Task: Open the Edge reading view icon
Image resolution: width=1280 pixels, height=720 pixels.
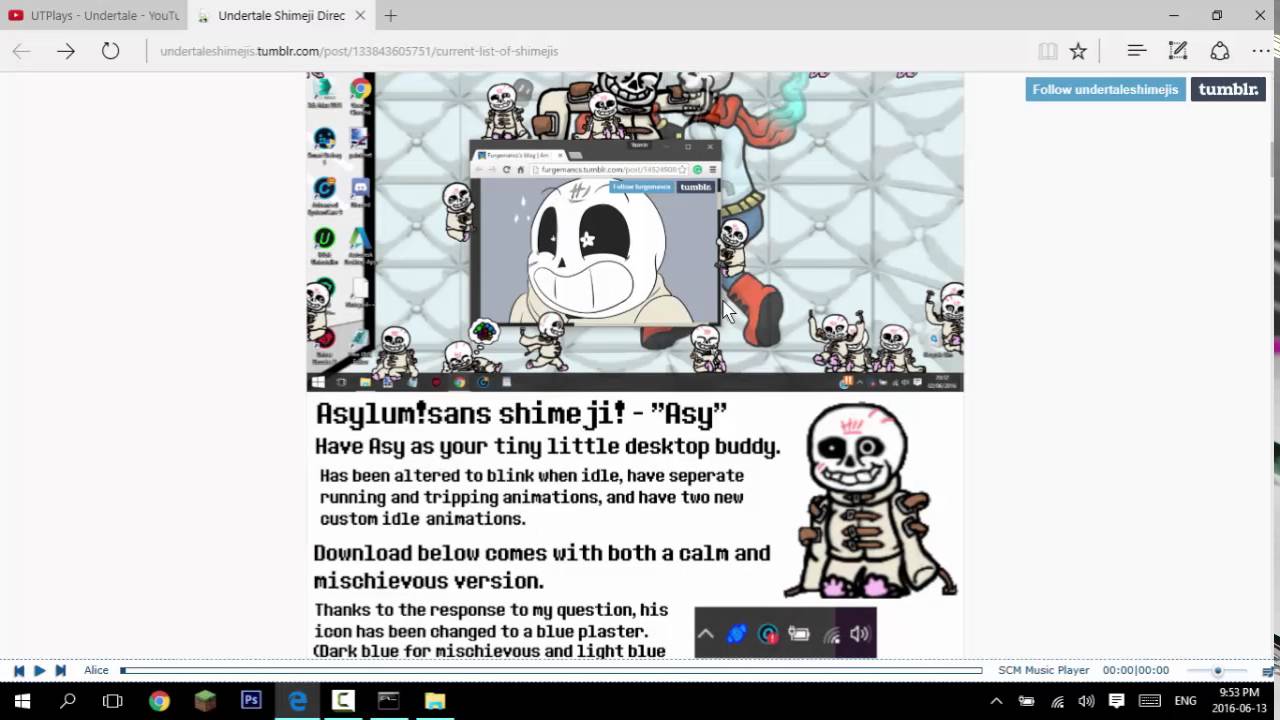Action: click(1047, 51)
